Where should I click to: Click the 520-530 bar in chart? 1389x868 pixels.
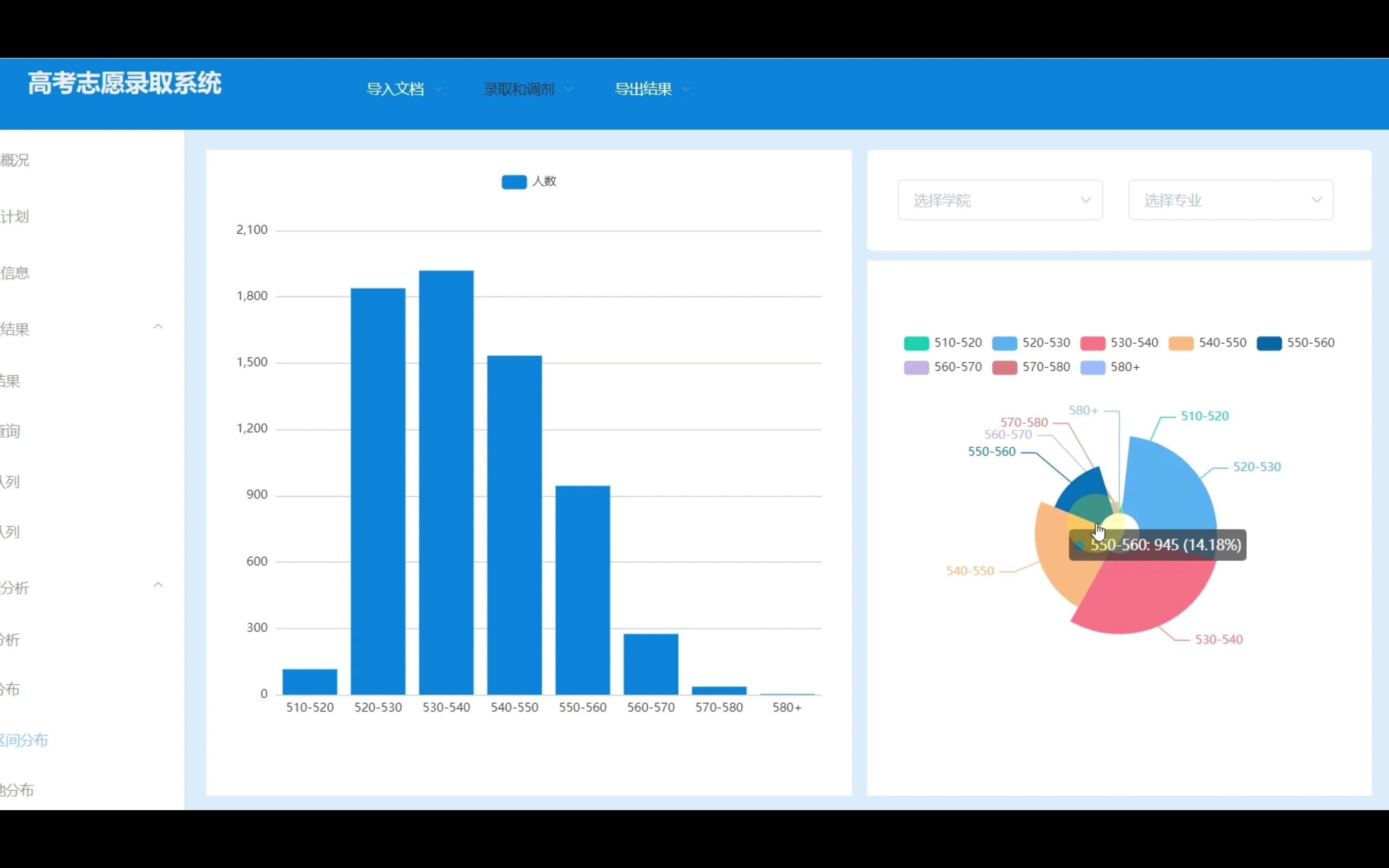(378, 491)
